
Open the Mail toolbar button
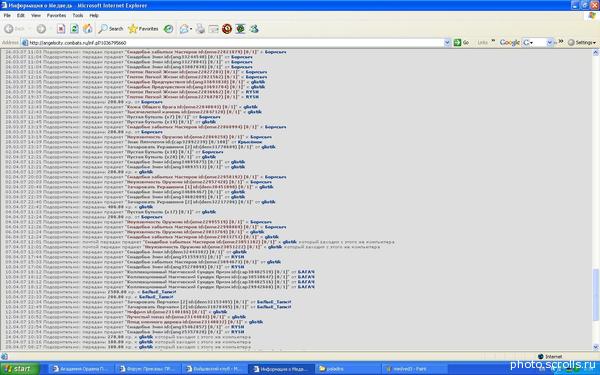(x=184, y=29)
